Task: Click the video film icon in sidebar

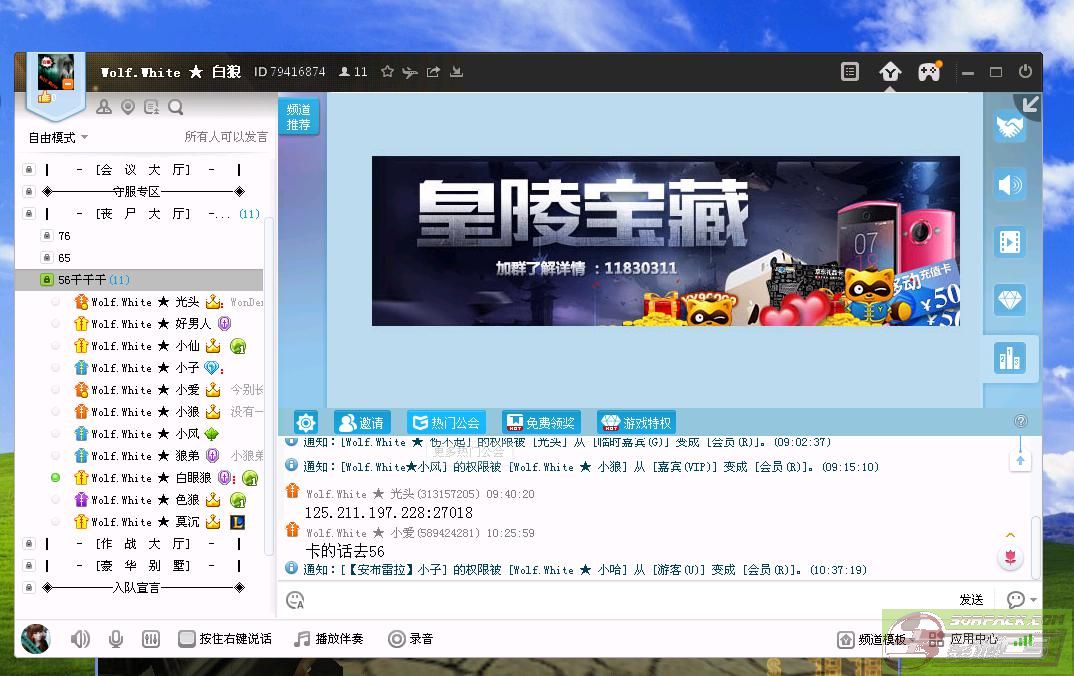Action: click(1010, 242)
